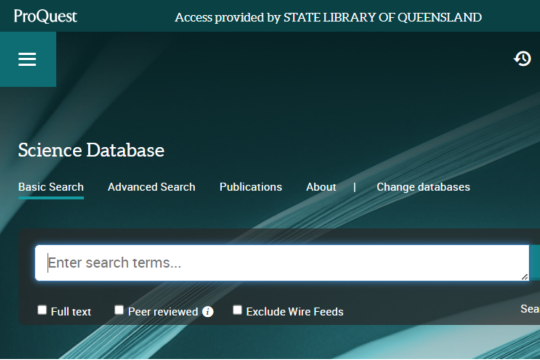Select the Basic Search tab
The width and height of the screenshot is (540, 360).
pyautogui.click(x=51, y=187)
